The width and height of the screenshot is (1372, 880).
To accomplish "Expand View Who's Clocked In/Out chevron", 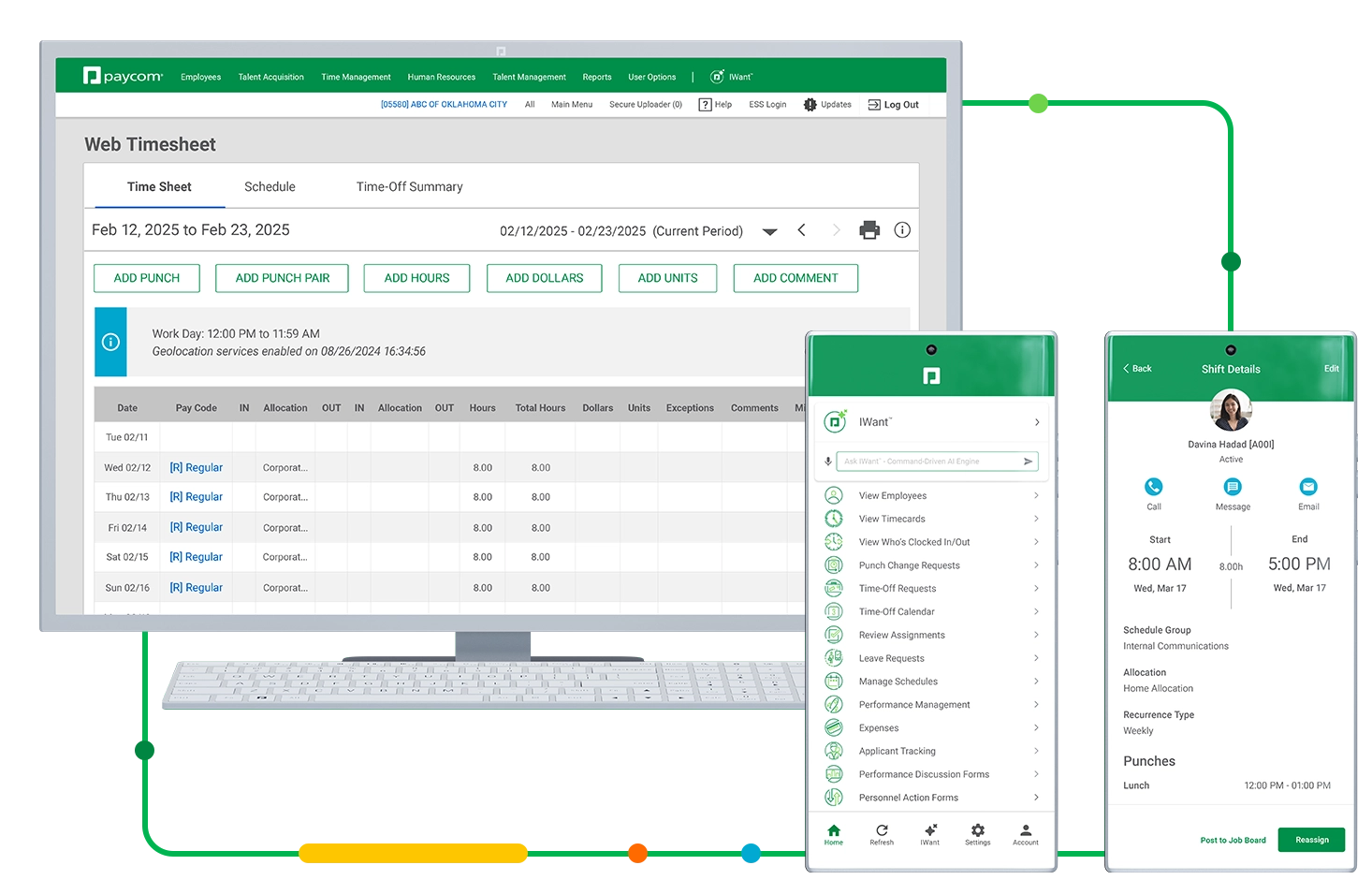I will [1036, 542].
